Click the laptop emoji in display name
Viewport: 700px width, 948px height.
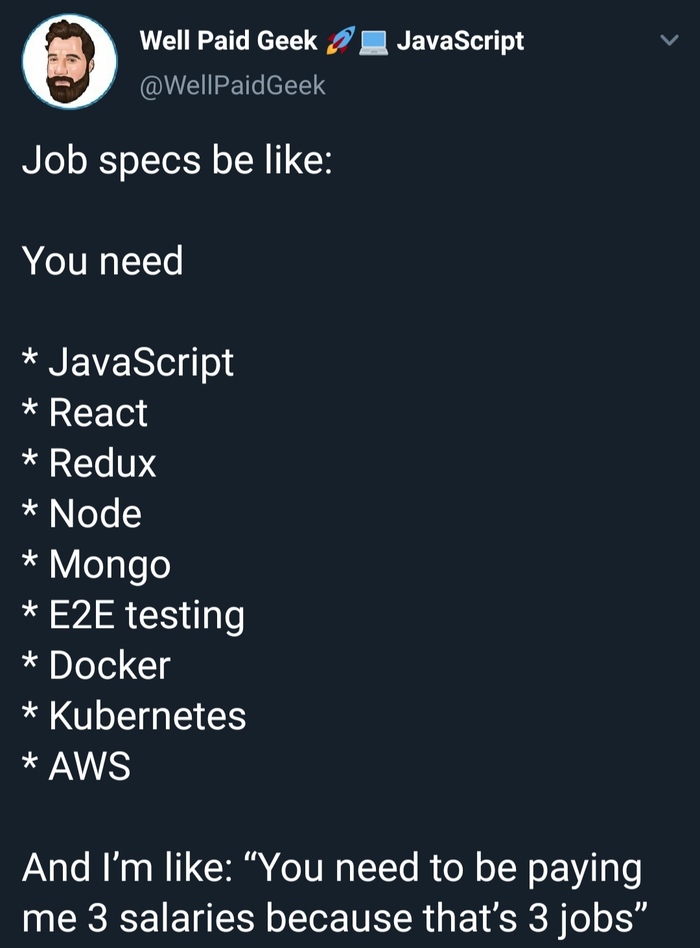pos(373,42)
